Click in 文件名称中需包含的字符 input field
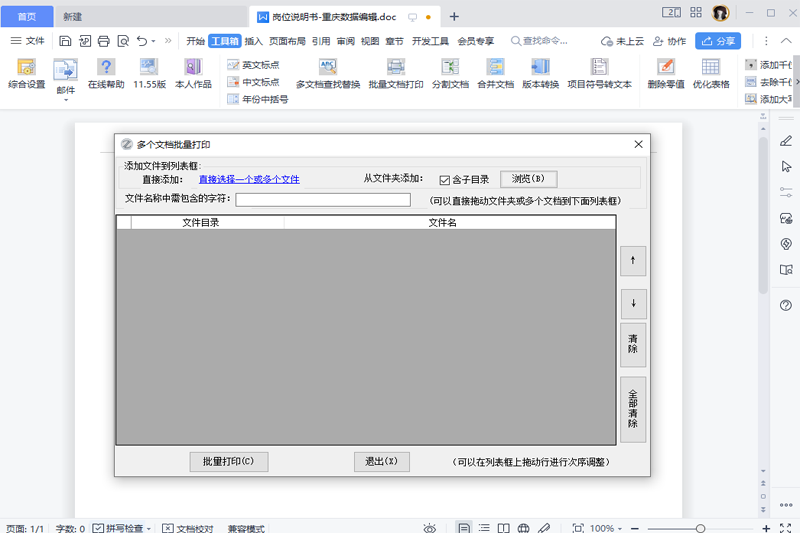Image resolution: width=800 pixels, height=533 pixels. pyautogui.click(x=323, y=199)
